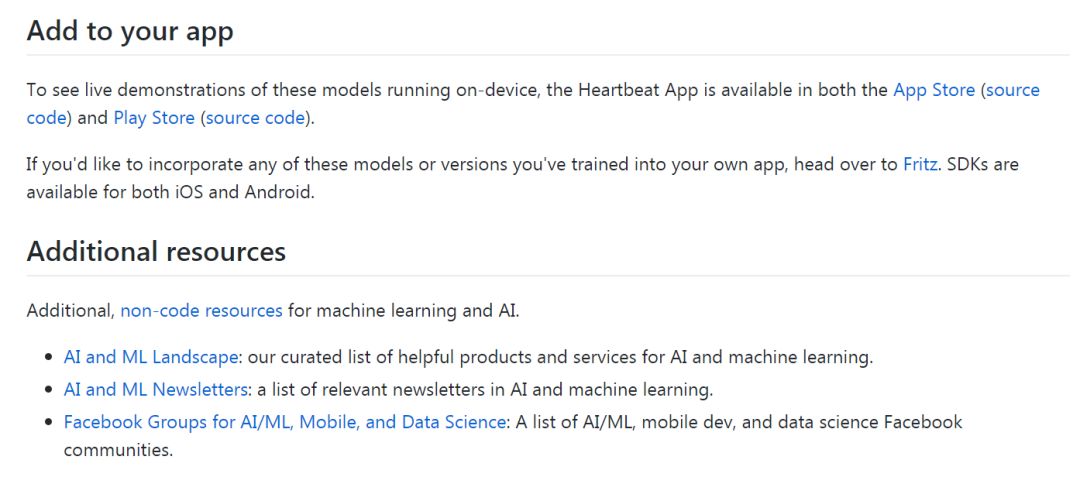Click the text available for both iOS and Android
This screenshot has height=477, width=1080.
tap(170, 192)
